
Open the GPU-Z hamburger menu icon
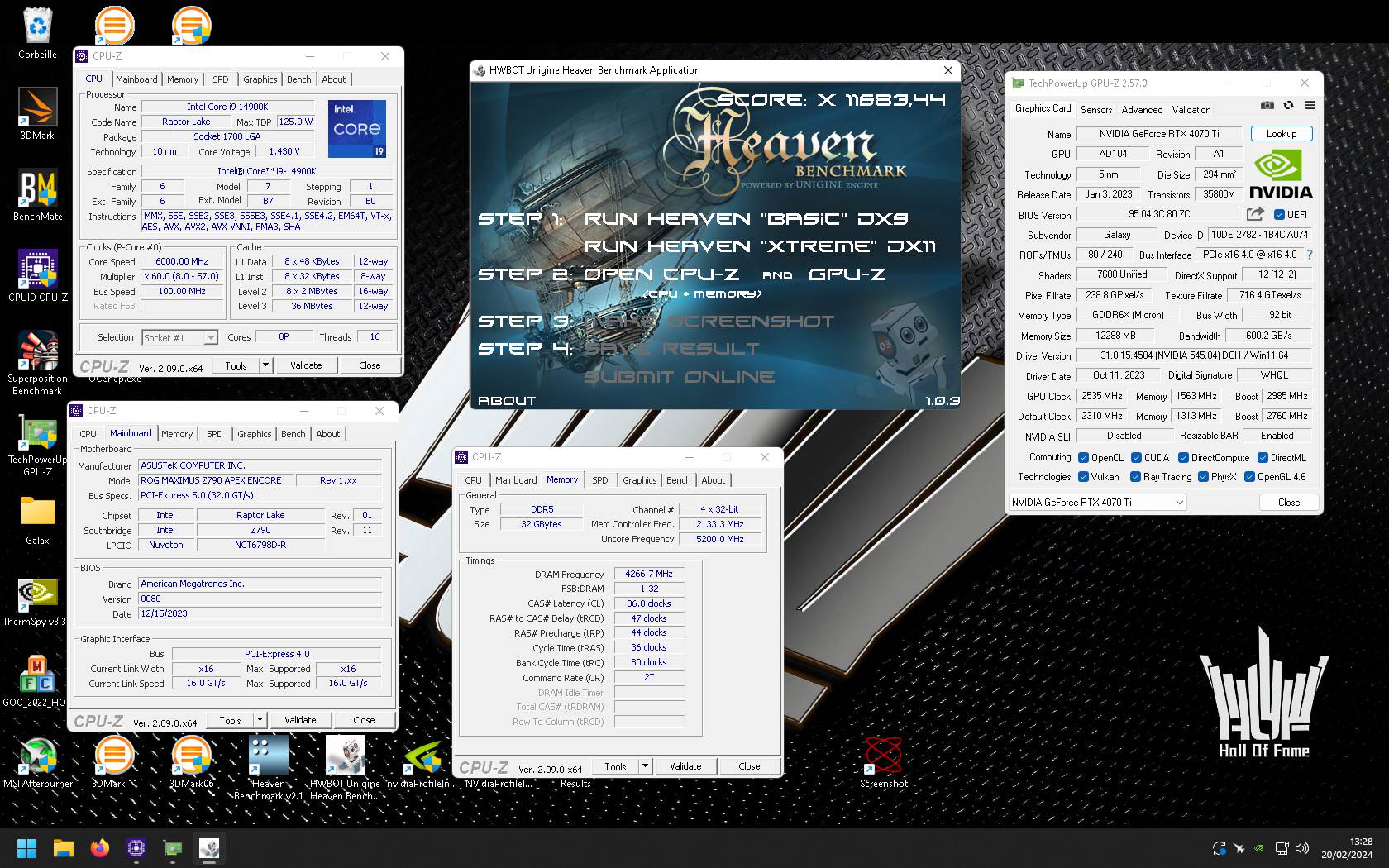click(x=1310, y=106)
